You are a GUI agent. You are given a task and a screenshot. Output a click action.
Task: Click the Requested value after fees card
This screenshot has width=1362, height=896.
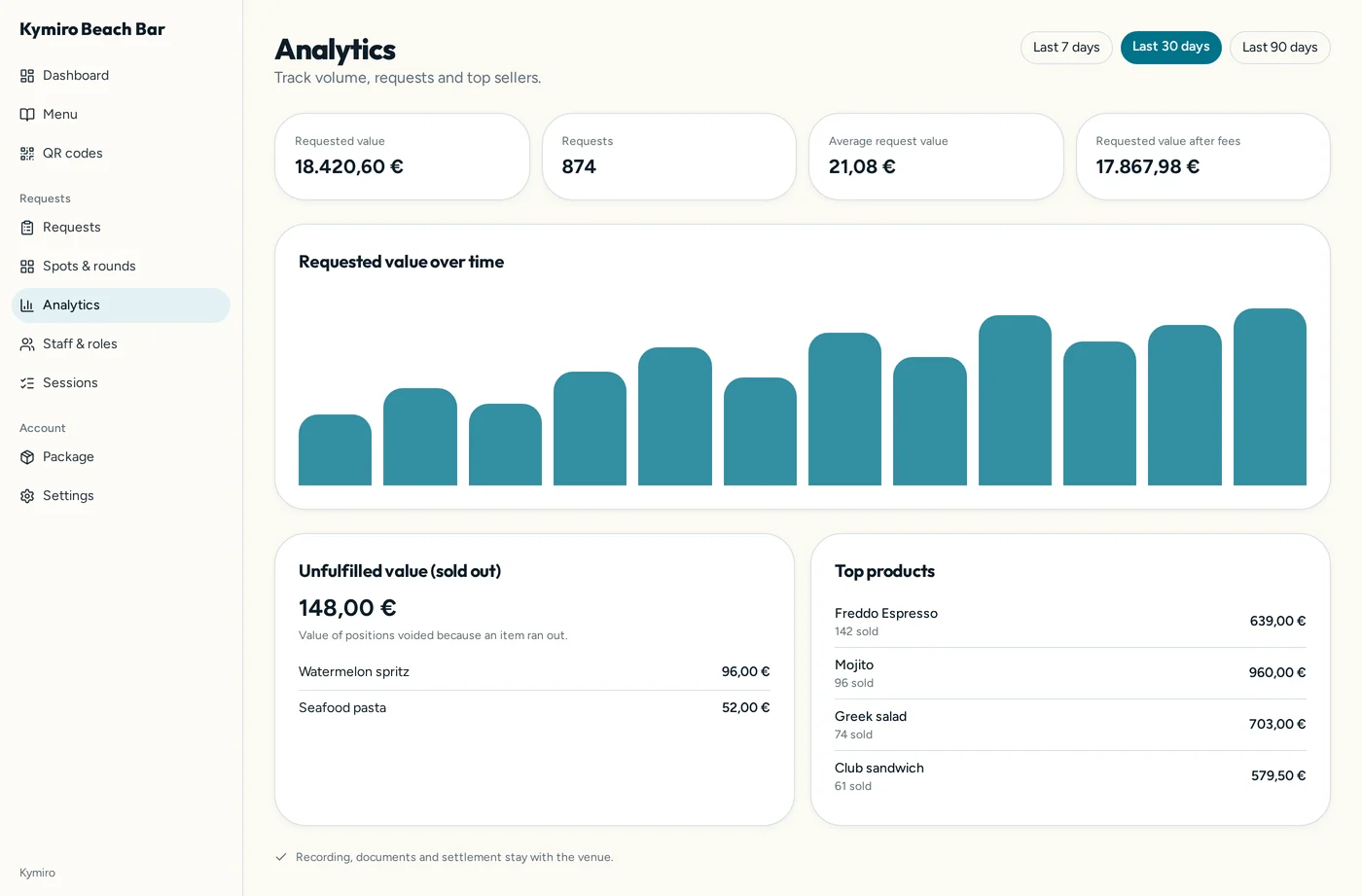pyautogui.click(x=1203, y=157)
